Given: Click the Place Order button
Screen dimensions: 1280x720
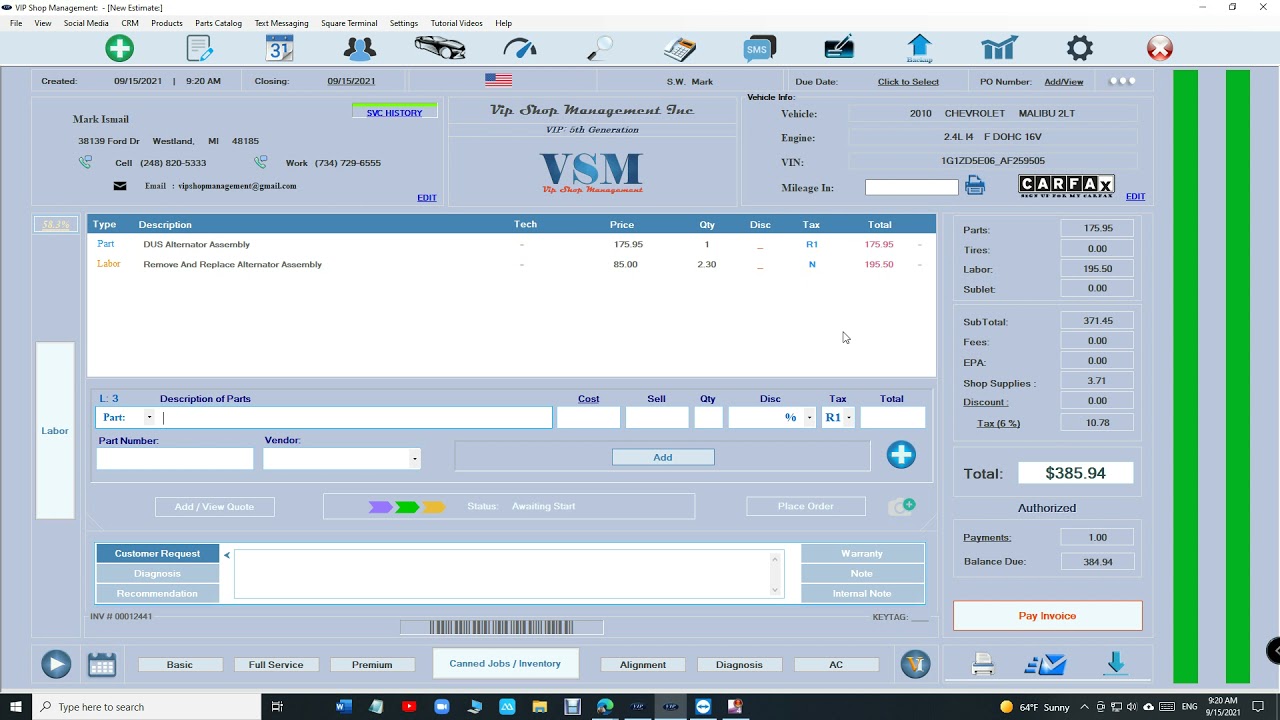Looking at the screenshot, I should point(805,506).
